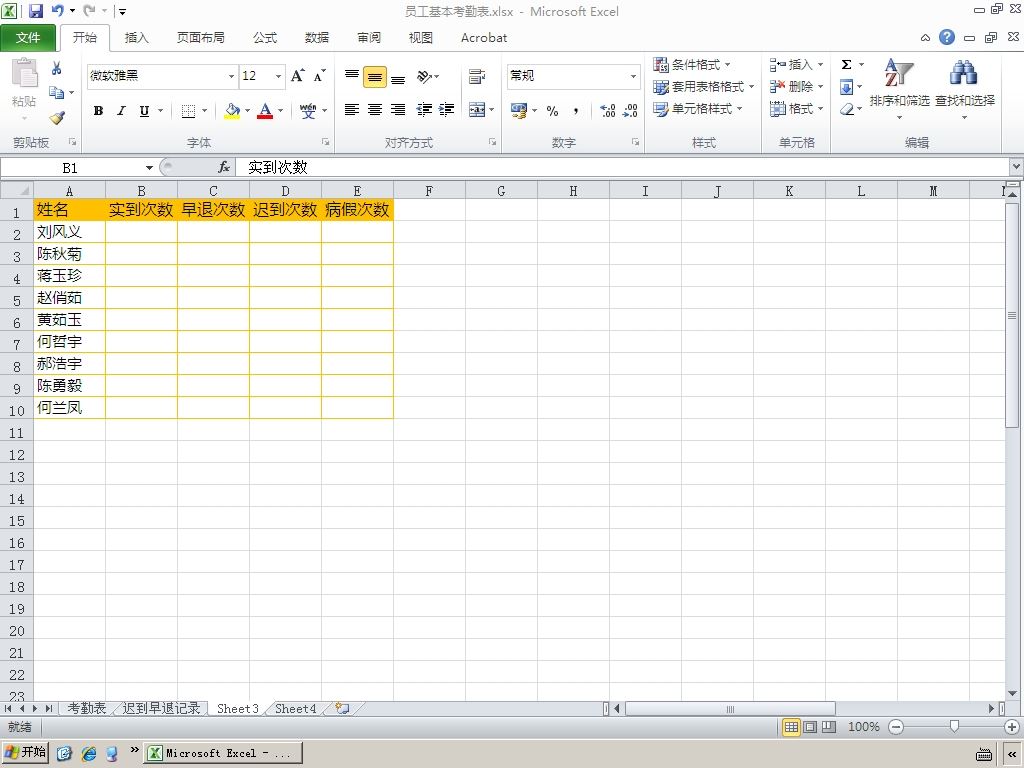
Task: Click the 删除 cells button
Action: pyautogui.click(x=796, y=86)
